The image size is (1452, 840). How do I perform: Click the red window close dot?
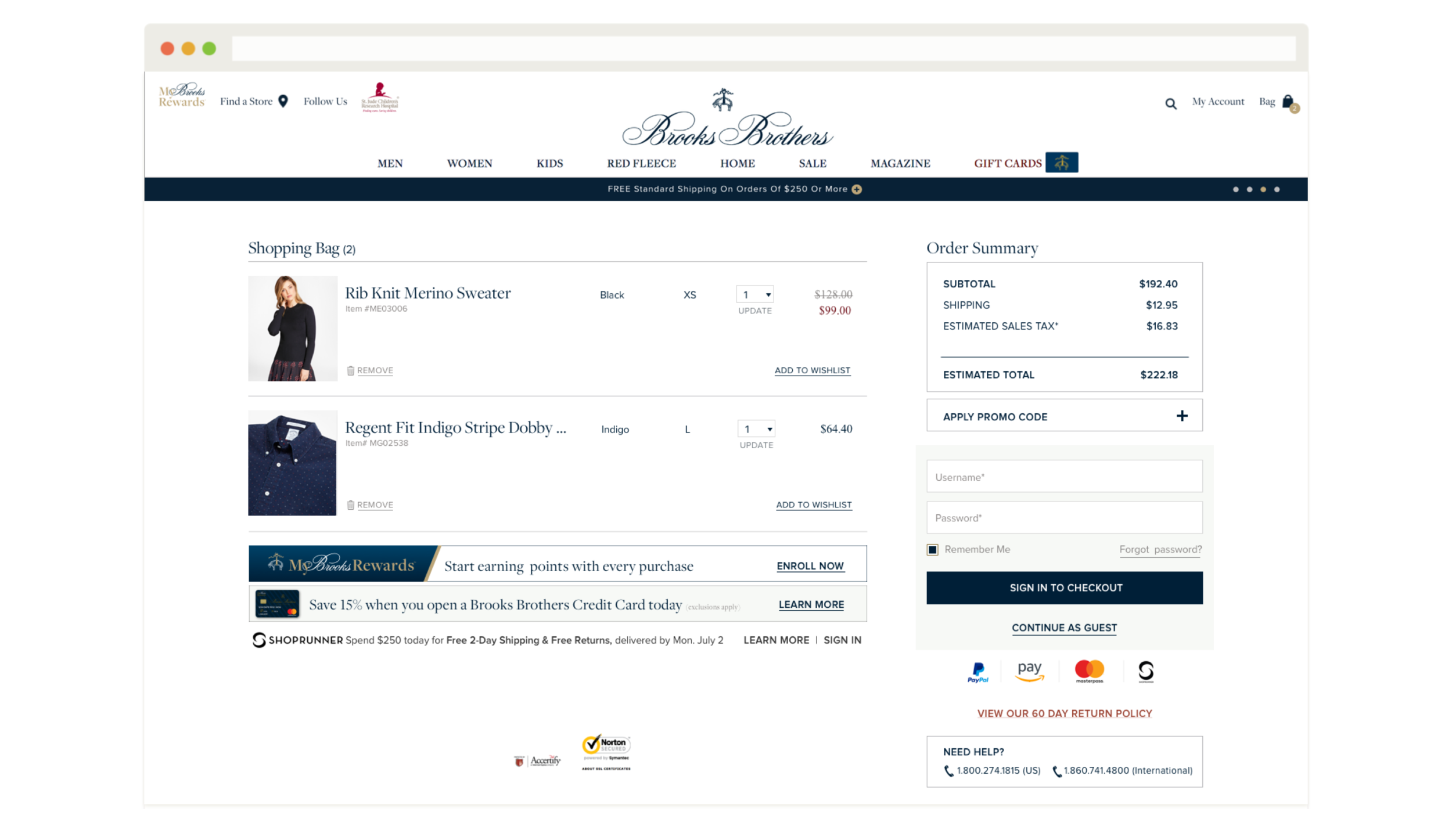point(167,49)
